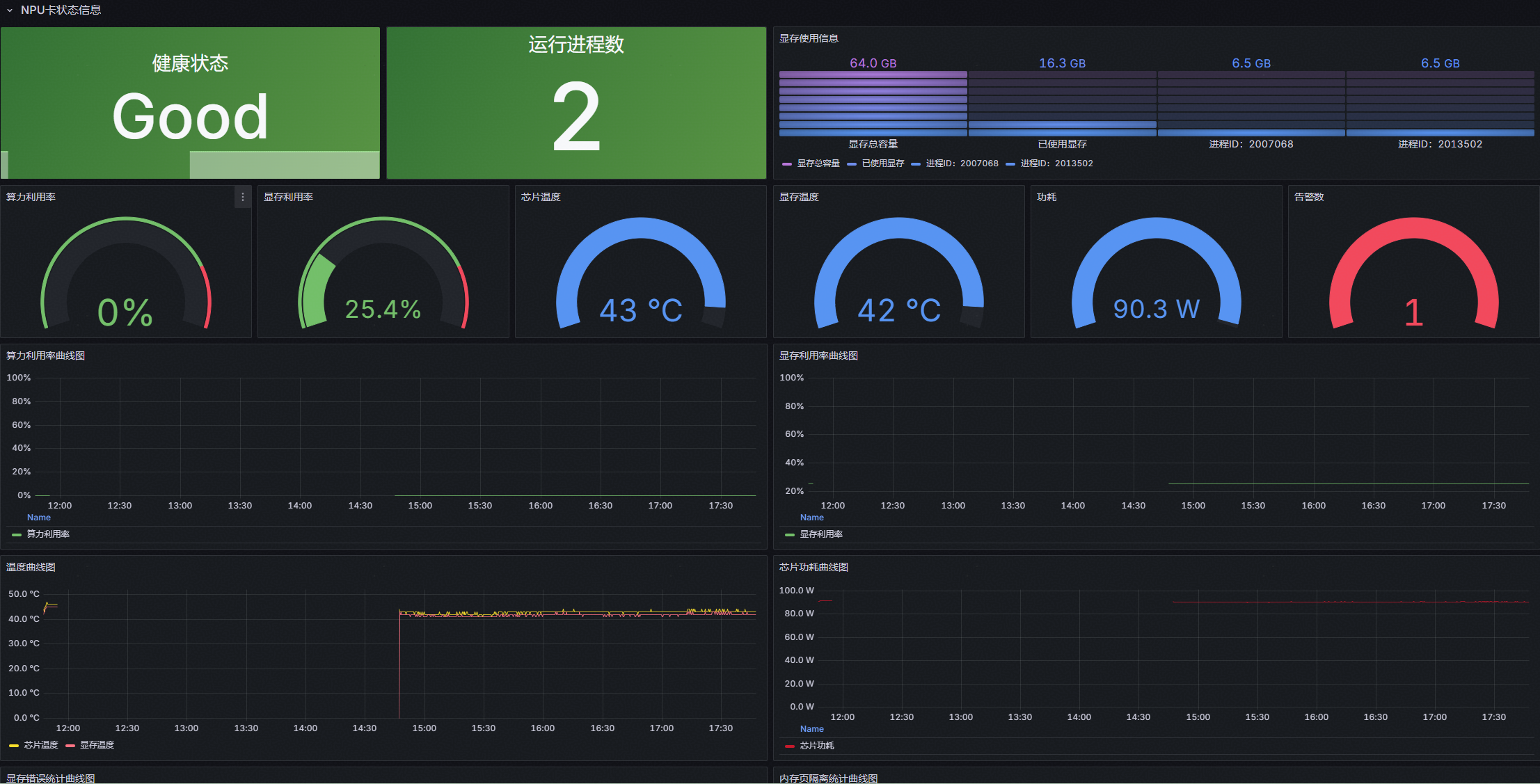Click the NPU卡状态信息 row title
The image size is (1540, 784).
click(61, 10)
